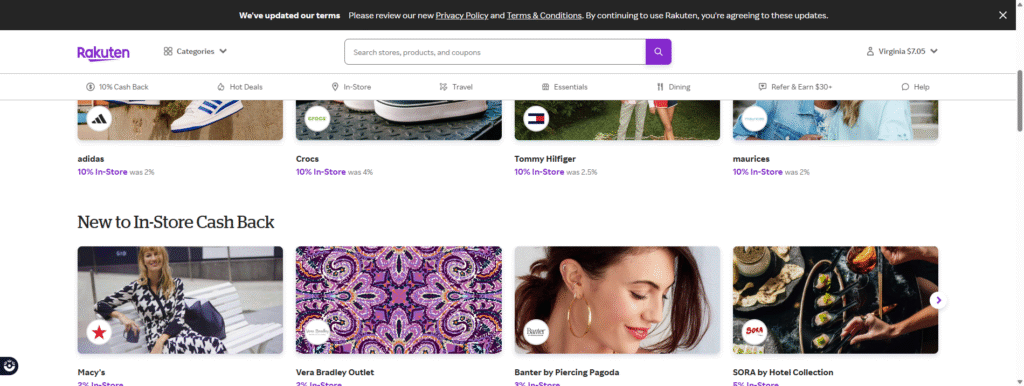Click the Crocs logo badge

[317, 119]
